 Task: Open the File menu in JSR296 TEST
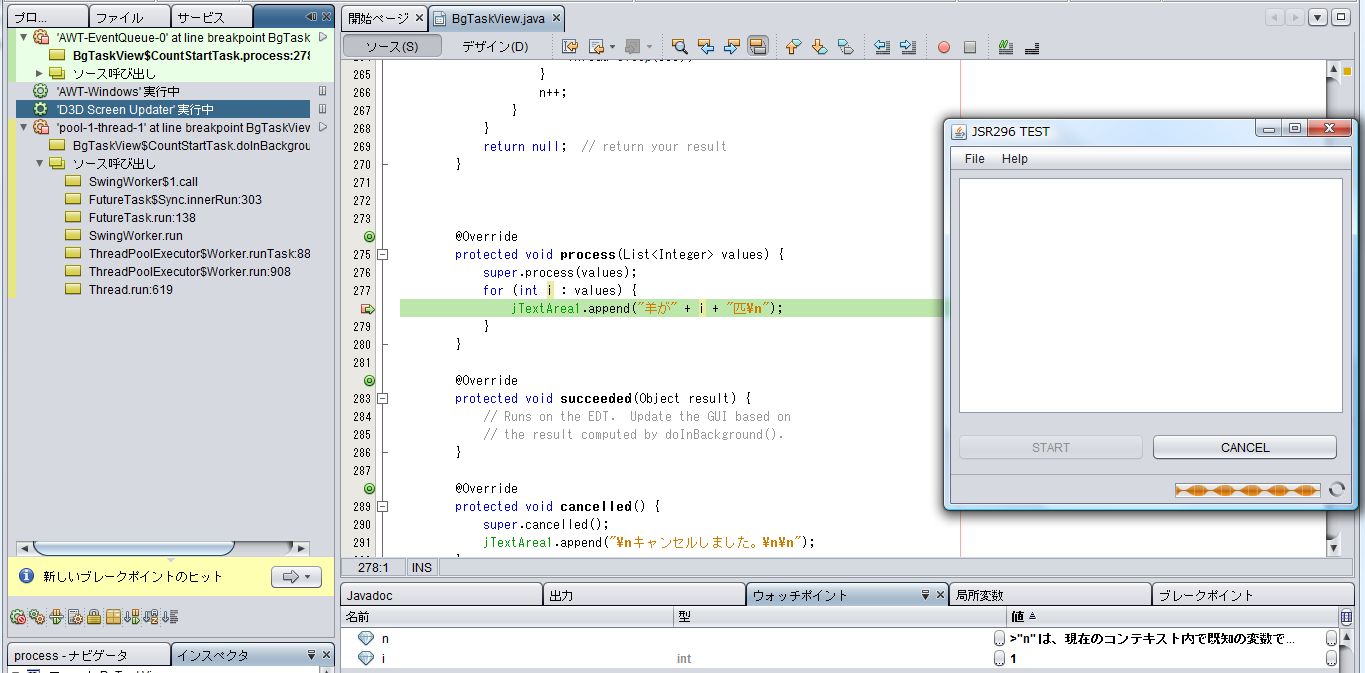click(x=974, y=159)
